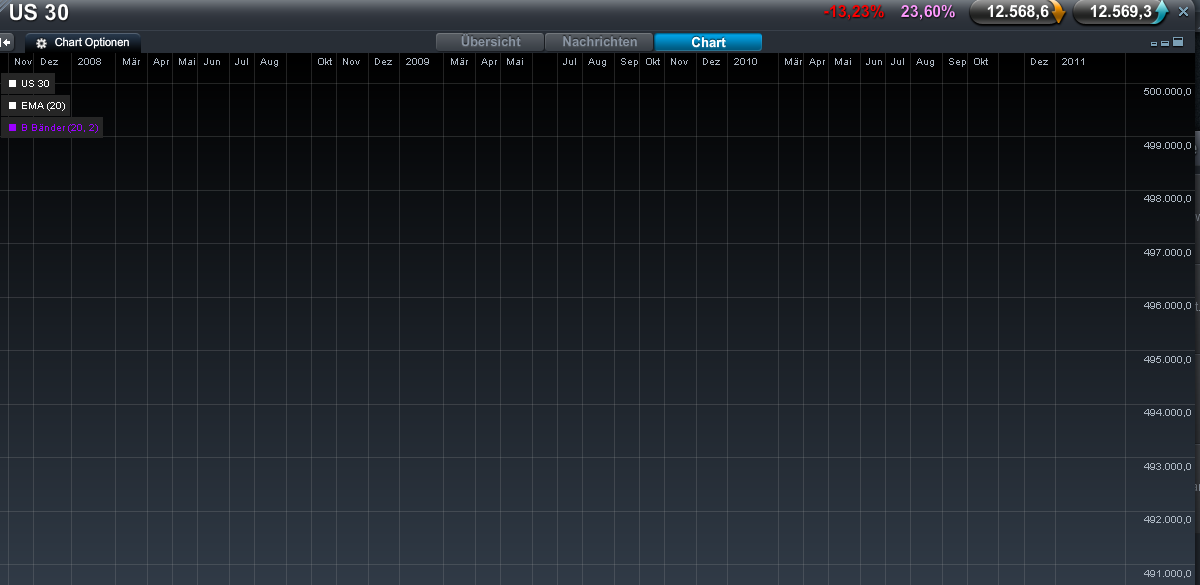Select the small chart size icon

click(1154, 43)
